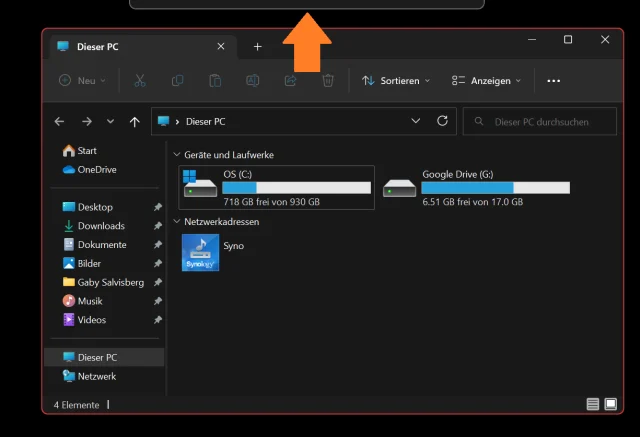Screen dimensions: 640x437
Task: Navigate up one folder level
Action: point(135,122)
